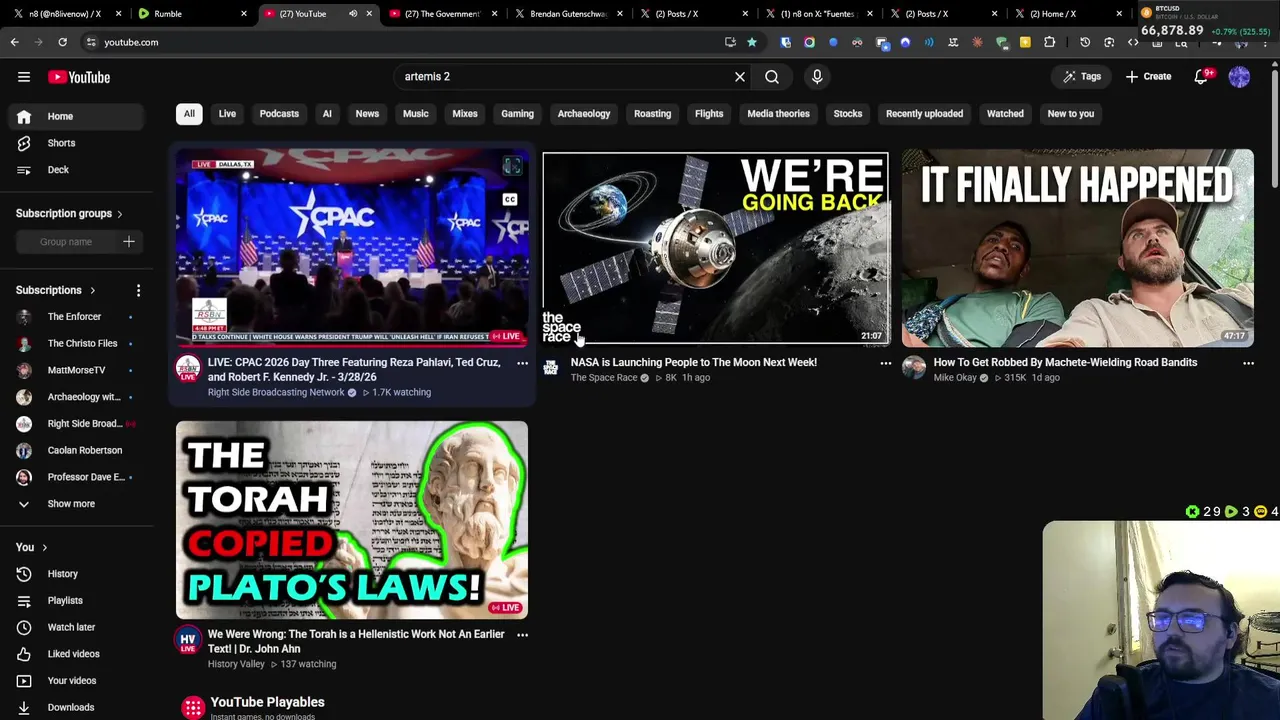The width and height of the screenshot is (1280, 720).
Task: Open Caolan Robertson subscription channel
Action: [75, 451]
